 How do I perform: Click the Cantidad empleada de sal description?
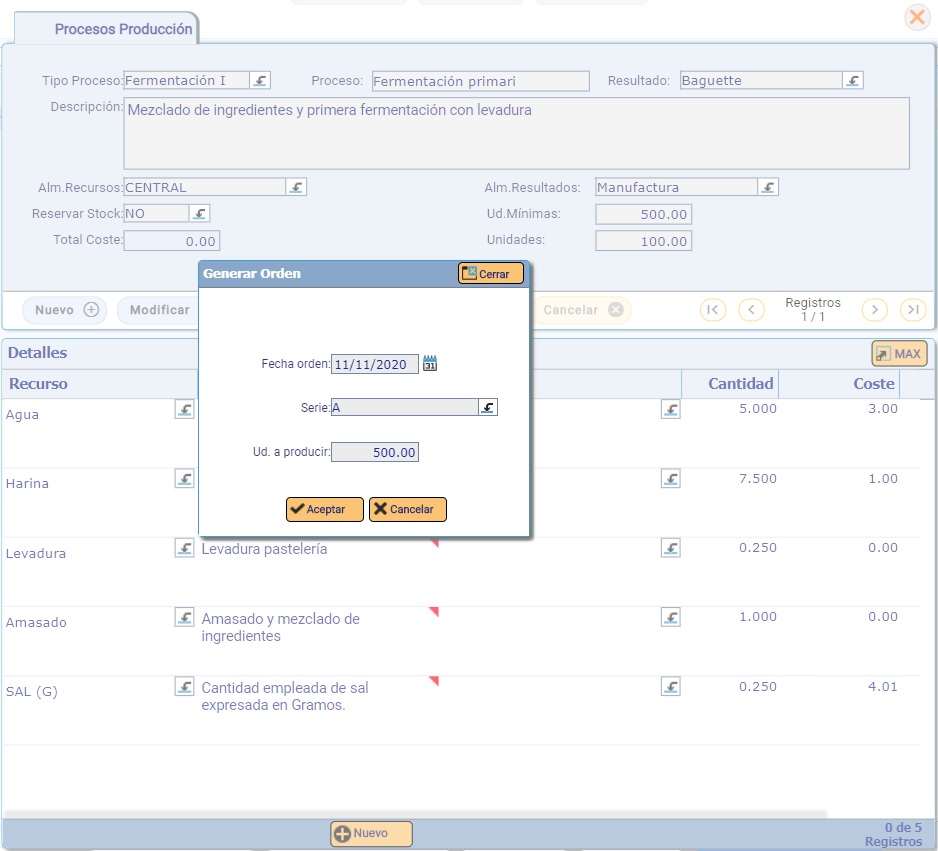(x=285, y=696)
